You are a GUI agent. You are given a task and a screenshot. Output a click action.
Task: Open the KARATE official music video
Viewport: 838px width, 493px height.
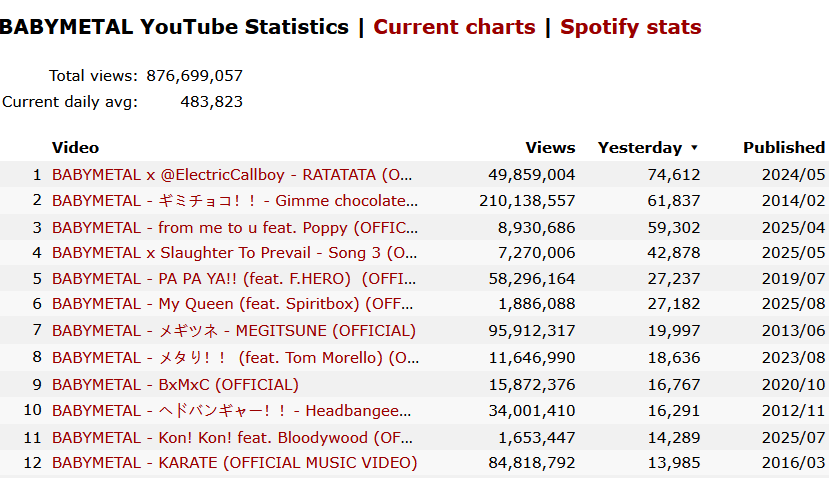click(x=234, y=462)
